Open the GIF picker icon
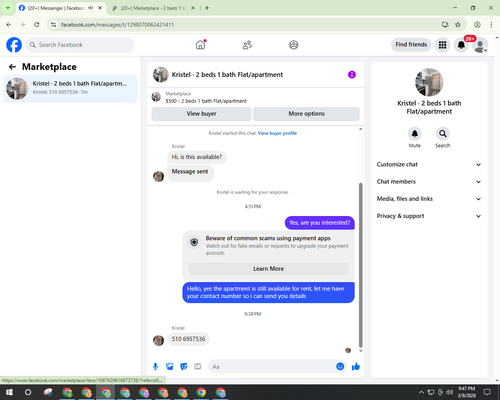Screen dimensions: 500x400 point(198,367)
